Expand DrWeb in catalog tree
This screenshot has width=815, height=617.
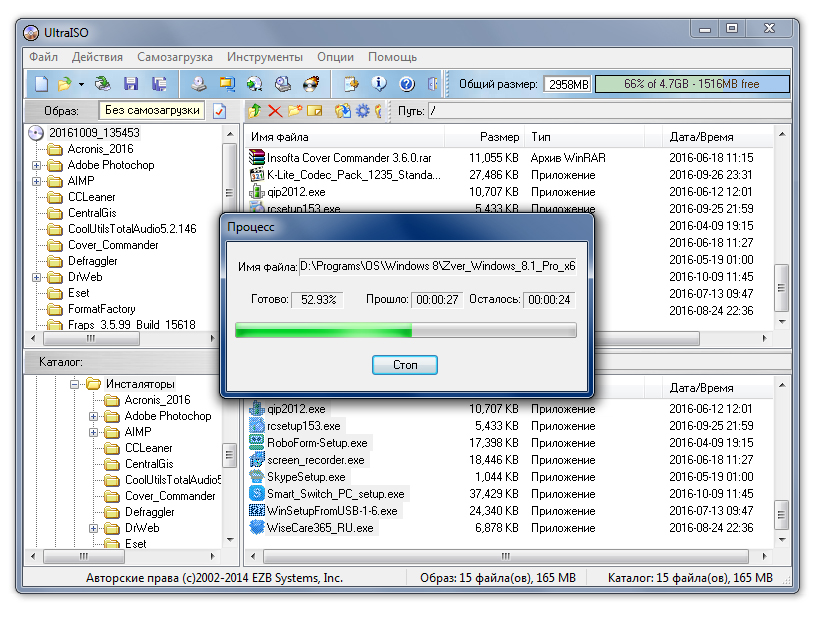[x=94, y=528]
